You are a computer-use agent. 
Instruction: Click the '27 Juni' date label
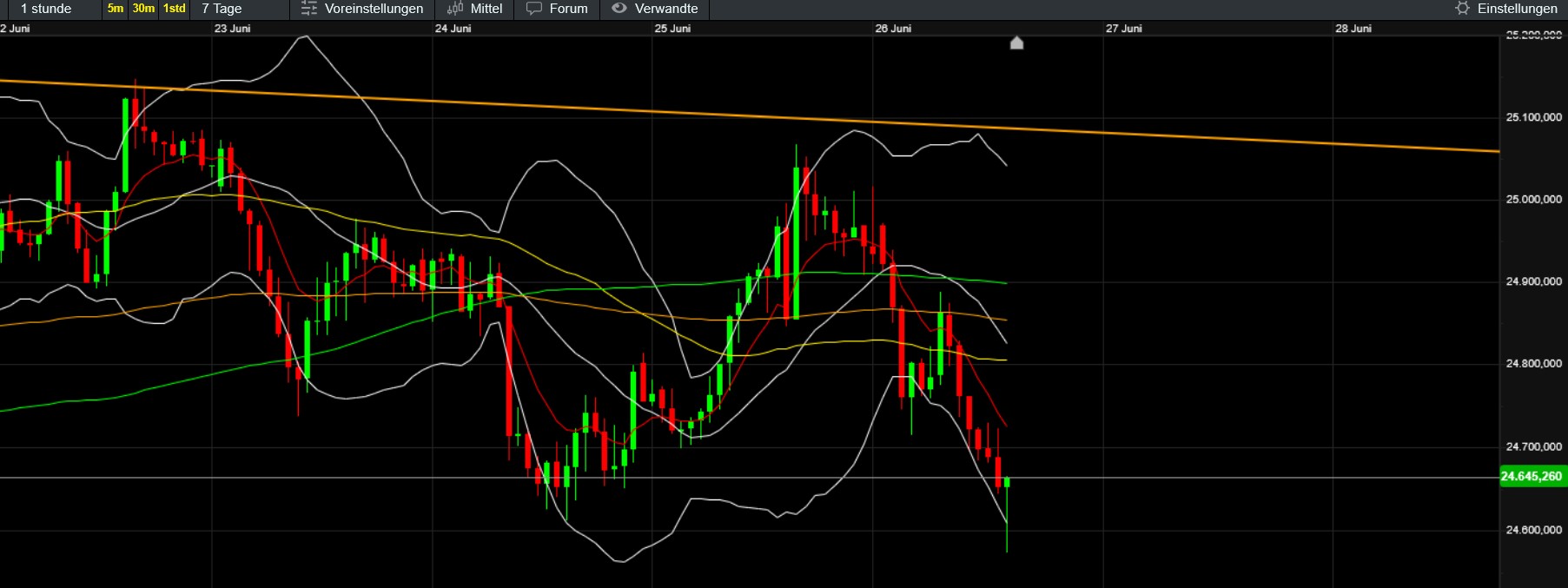tap(1124, 29)
